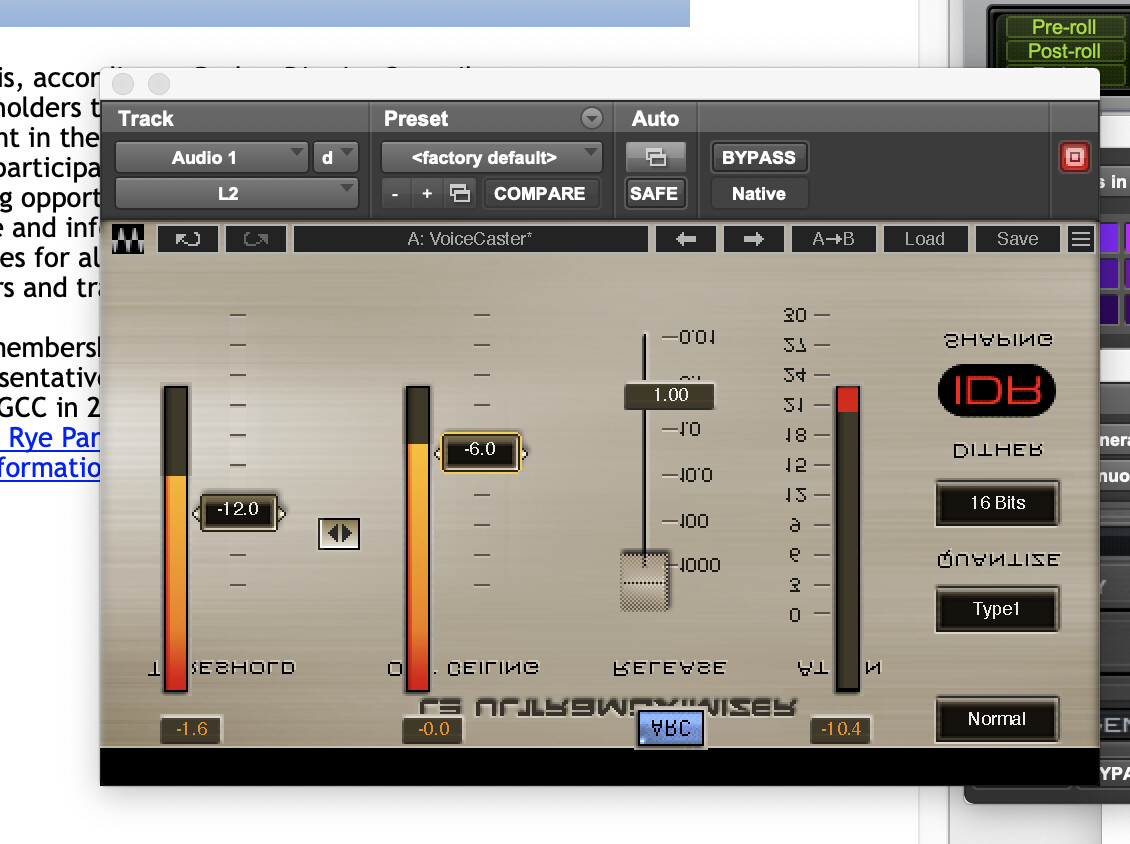1130x844 pixels.
Task: Click the attenuation meter bar
Action: pyautogui.click(x=848, y=538)
